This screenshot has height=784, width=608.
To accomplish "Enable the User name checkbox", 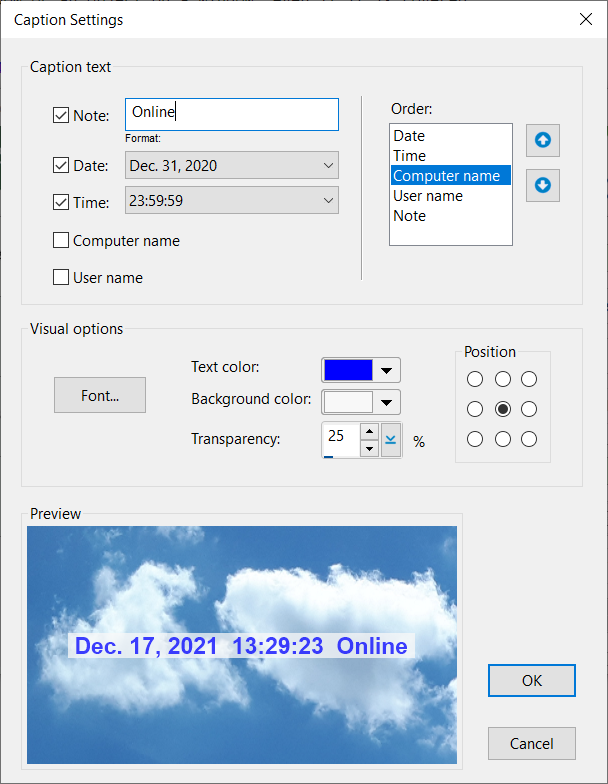I will (61, 277).
